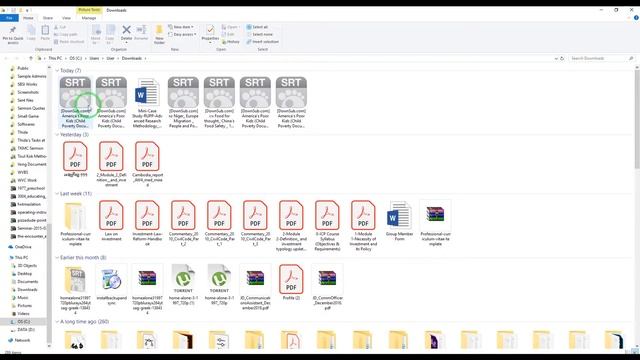This screenshot has height=360, width=640.
Task: Click Users in the breadcrumb path
Action: pyautogui.click(x=94, y=58)
